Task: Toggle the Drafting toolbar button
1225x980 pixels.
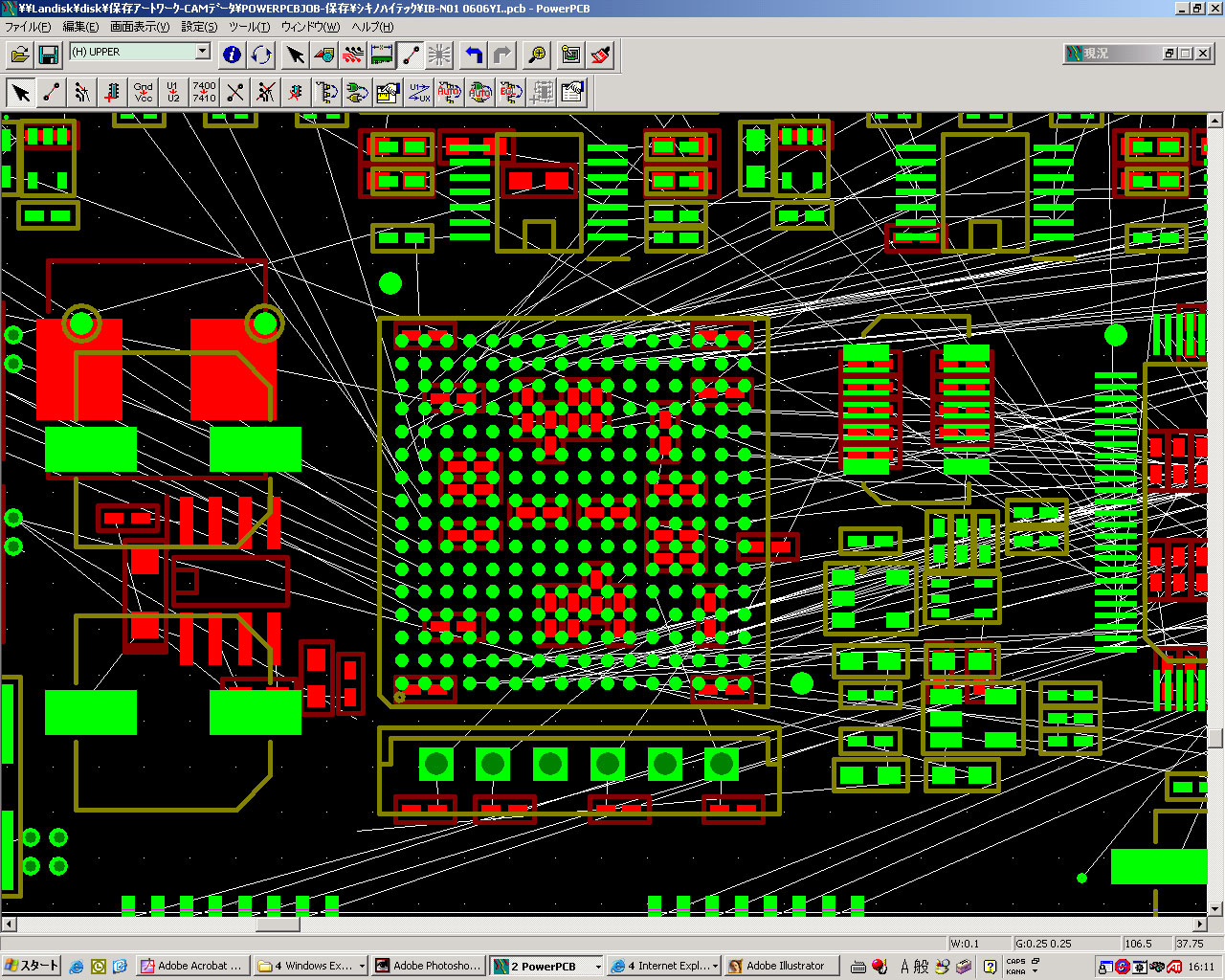Action: tap(324, 55)
